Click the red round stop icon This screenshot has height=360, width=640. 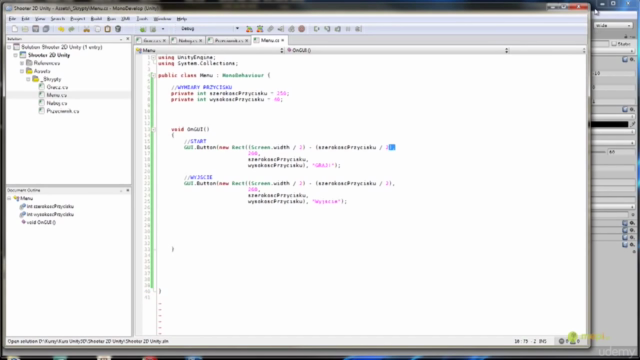[302, 29]
